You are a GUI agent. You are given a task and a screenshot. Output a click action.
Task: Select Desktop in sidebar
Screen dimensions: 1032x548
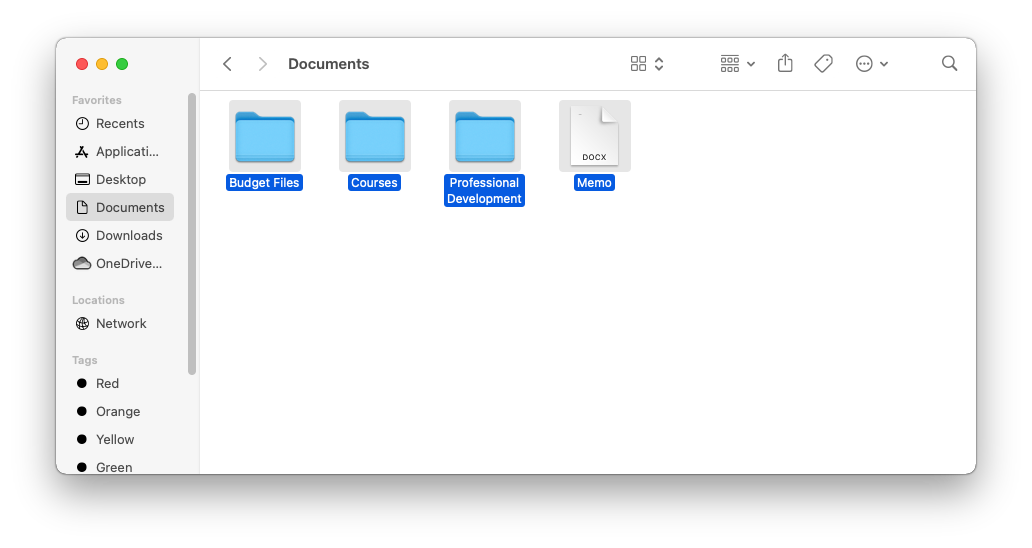click(x=120, y=180)
